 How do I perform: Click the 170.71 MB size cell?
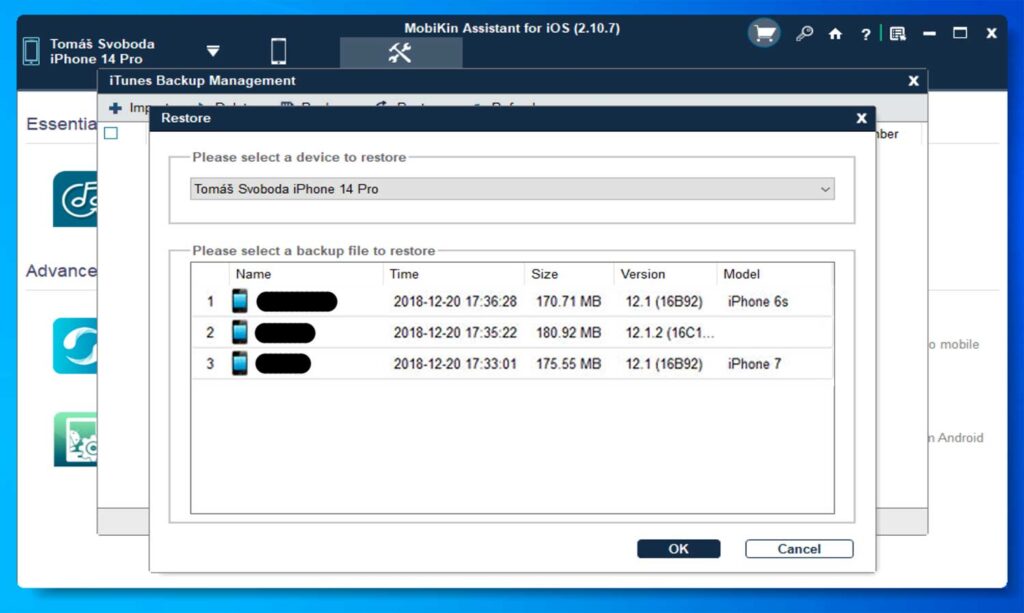tap(568, 302)
